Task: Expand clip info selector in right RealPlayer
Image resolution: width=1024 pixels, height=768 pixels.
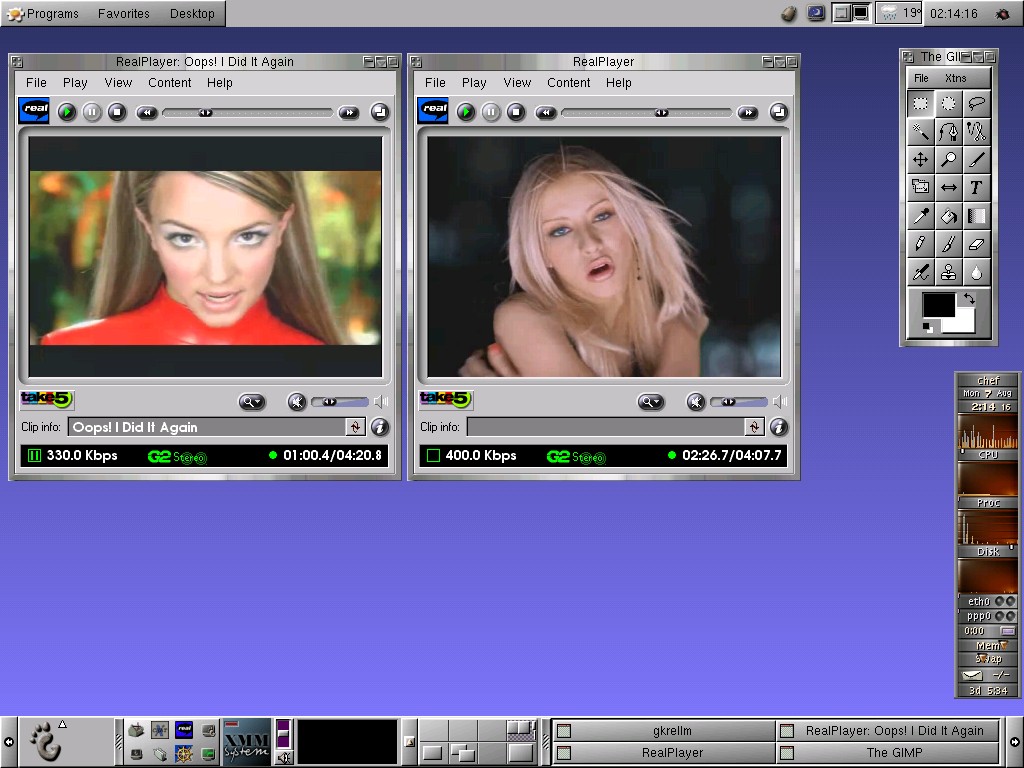Action: pos(754,427)
